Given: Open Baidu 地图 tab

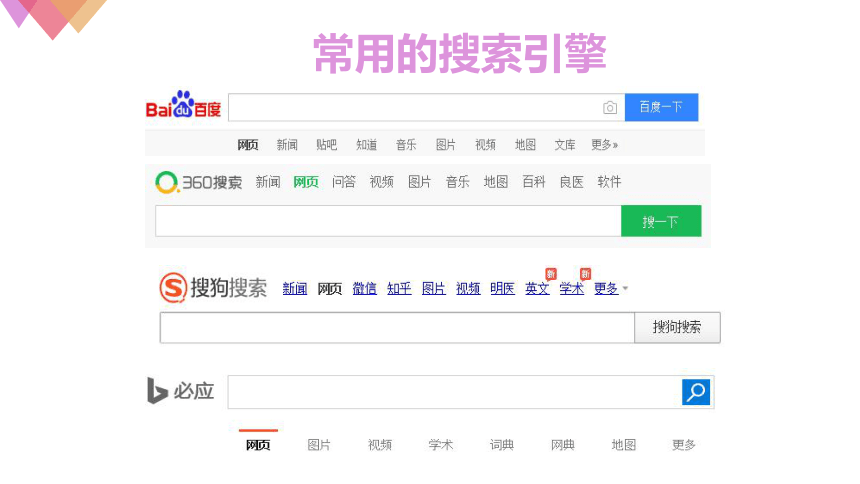Looking at the screenshot, I should click(525, 145).
